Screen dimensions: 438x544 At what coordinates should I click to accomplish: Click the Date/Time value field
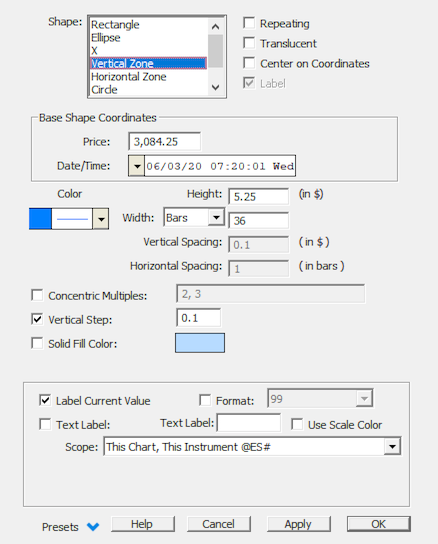(220, 166)
